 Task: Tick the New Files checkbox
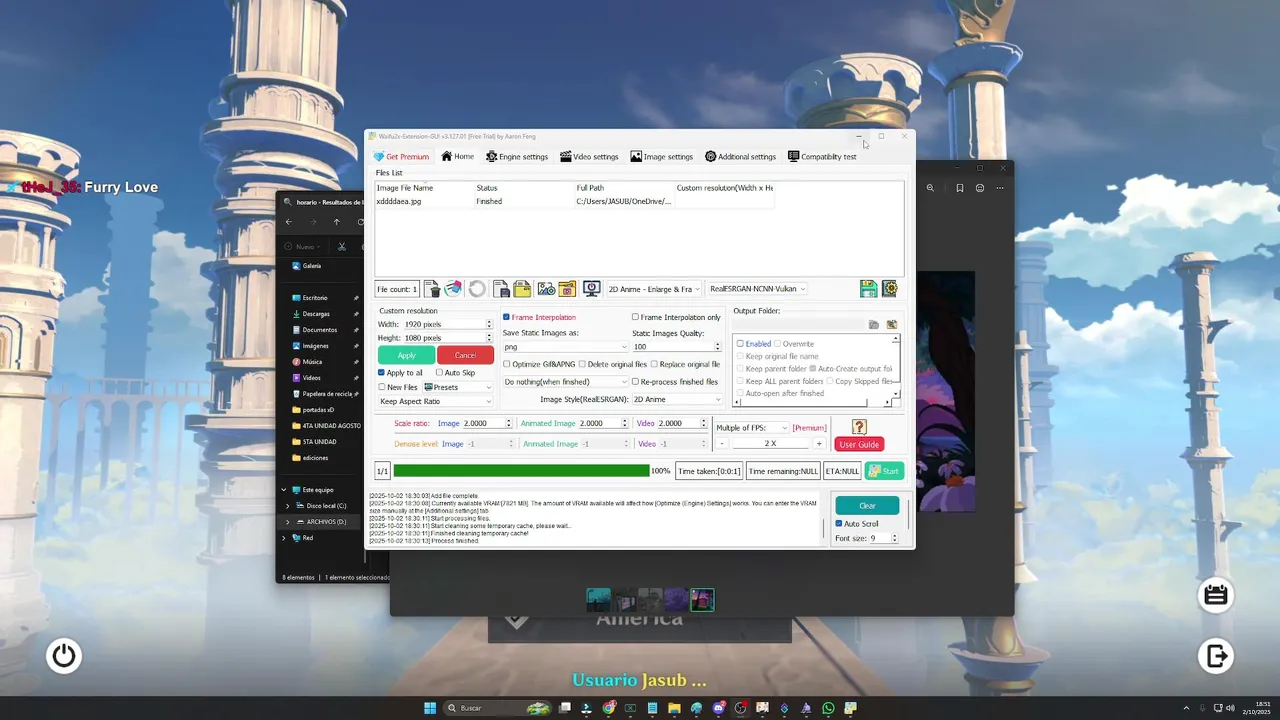pos(381,387)
